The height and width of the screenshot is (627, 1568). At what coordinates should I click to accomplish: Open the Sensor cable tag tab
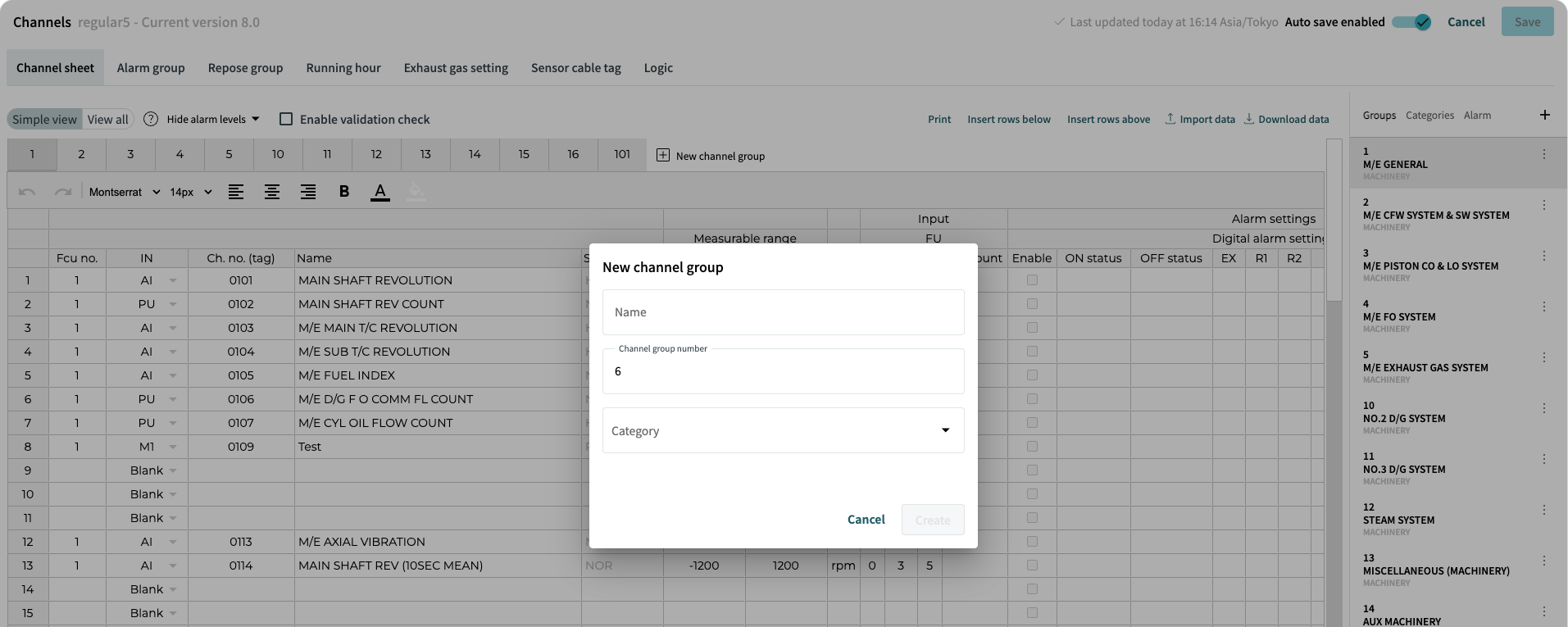tap(576, 68)
